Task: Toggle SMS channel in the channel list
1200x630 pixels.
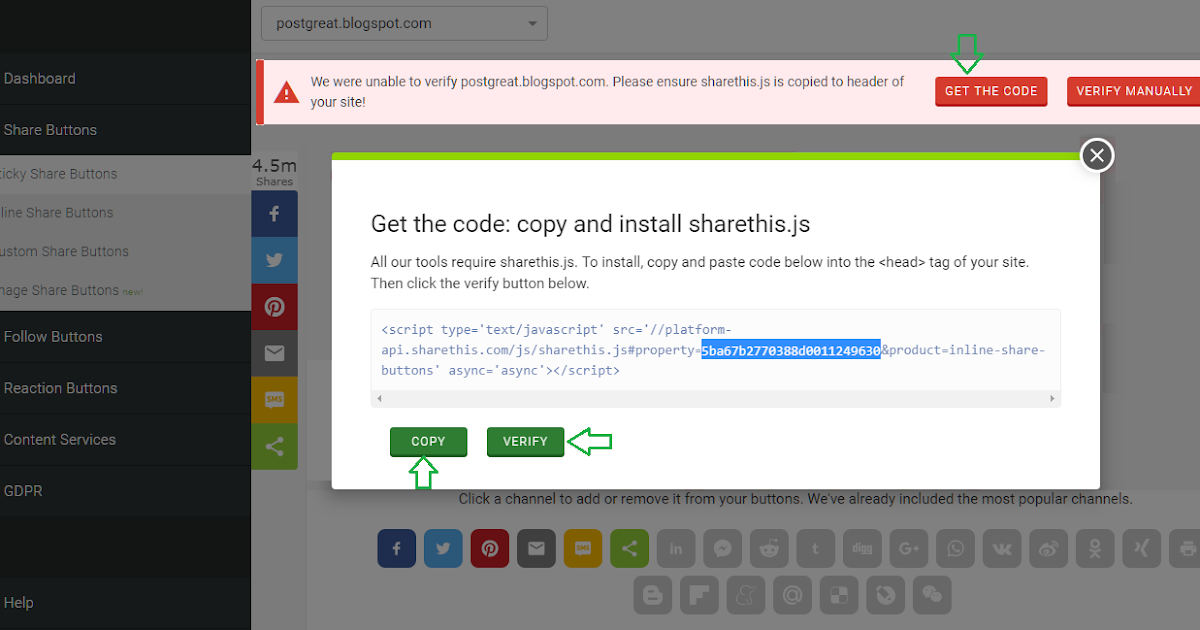Action: tap(583, 549)
